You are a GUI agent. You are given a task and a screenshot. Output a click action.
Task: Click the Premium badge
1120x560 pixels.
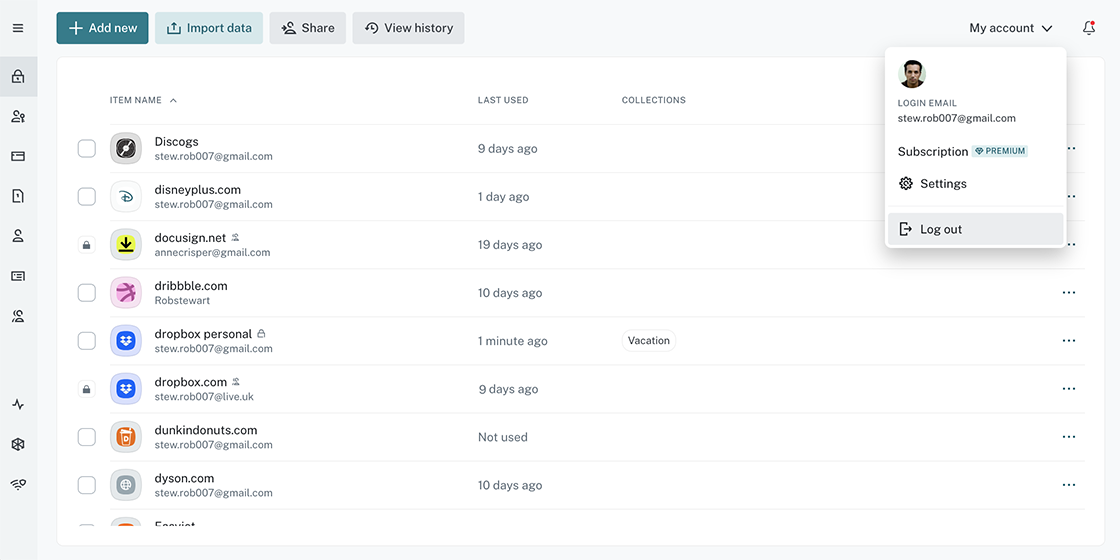point(1000,151)
